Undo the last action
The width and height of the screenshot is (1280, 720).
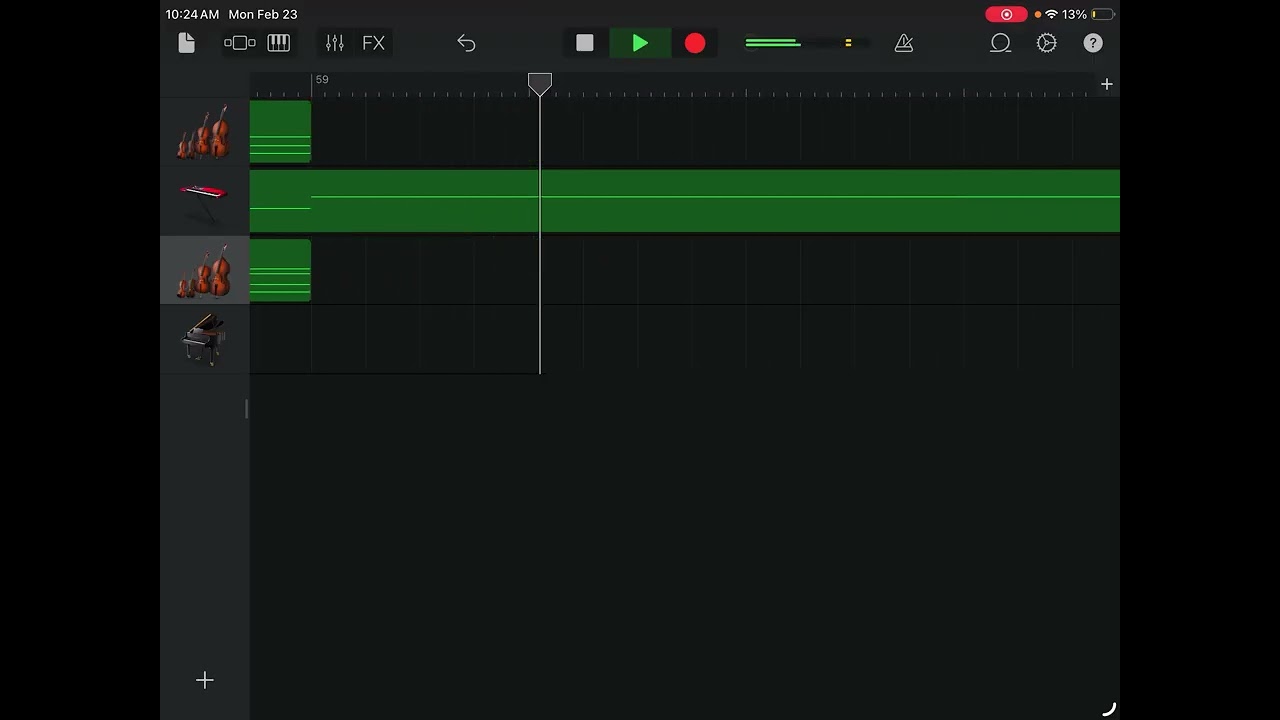pos(466,43)
